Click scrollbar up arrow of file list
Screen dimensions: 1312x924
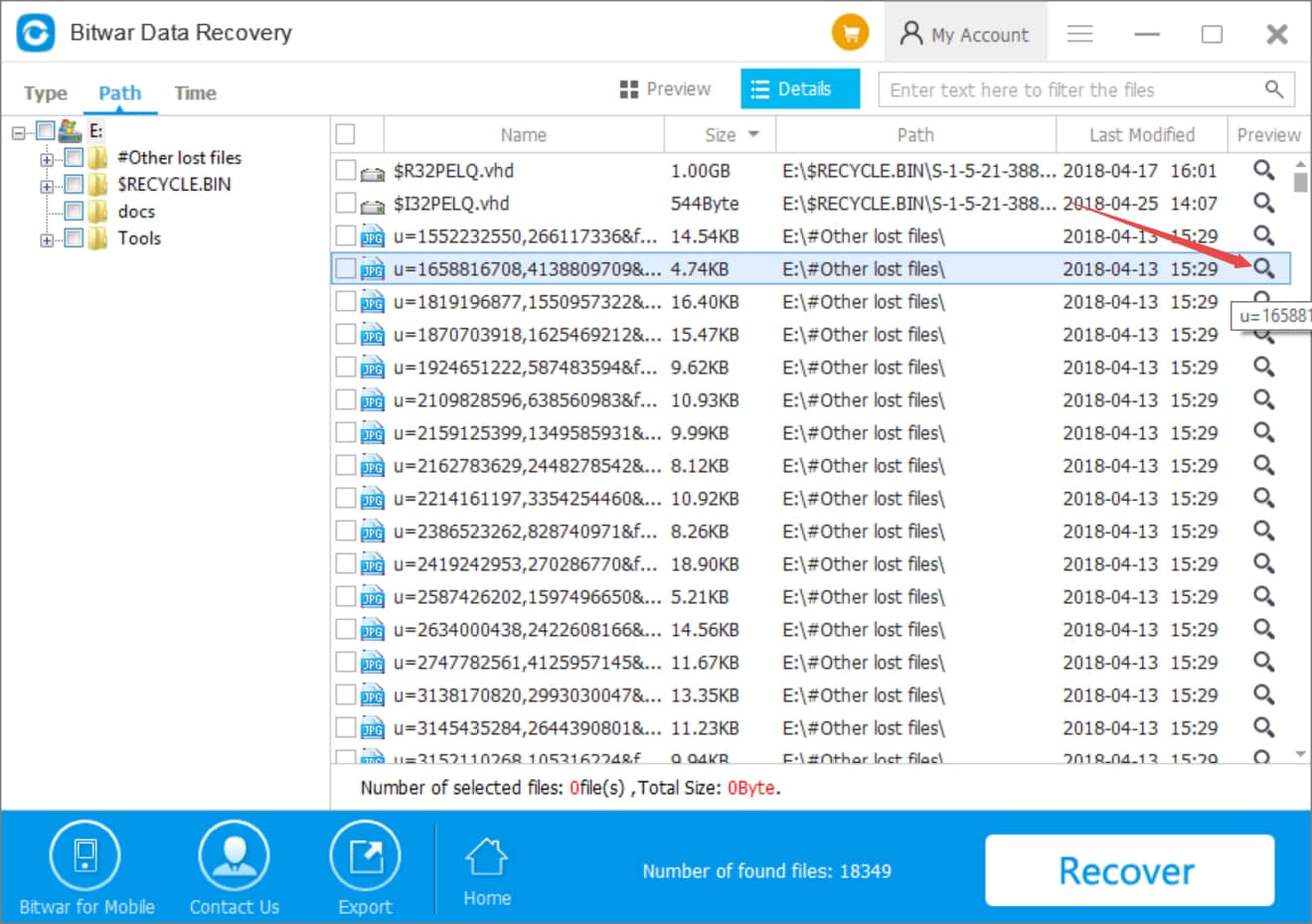[x=1300, y=164]
